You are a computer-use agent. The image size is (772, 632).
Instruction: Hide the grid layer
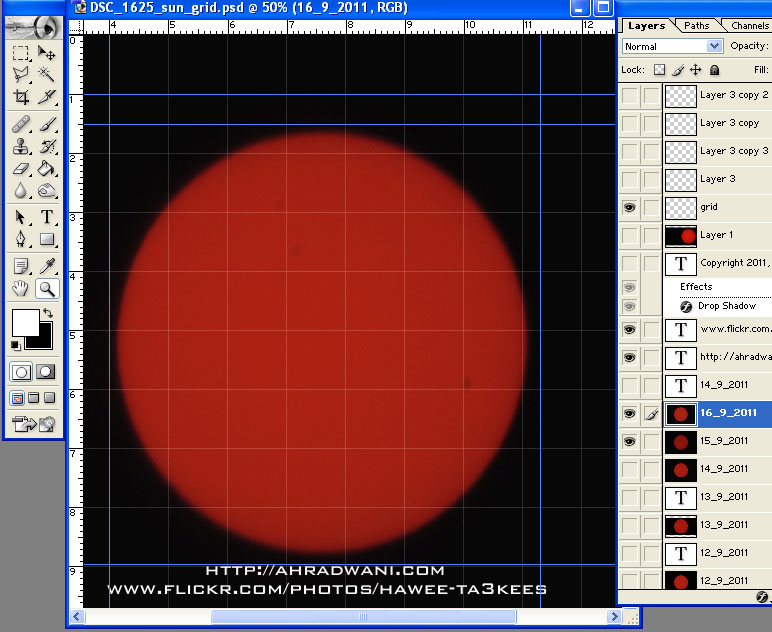point(629,207)
